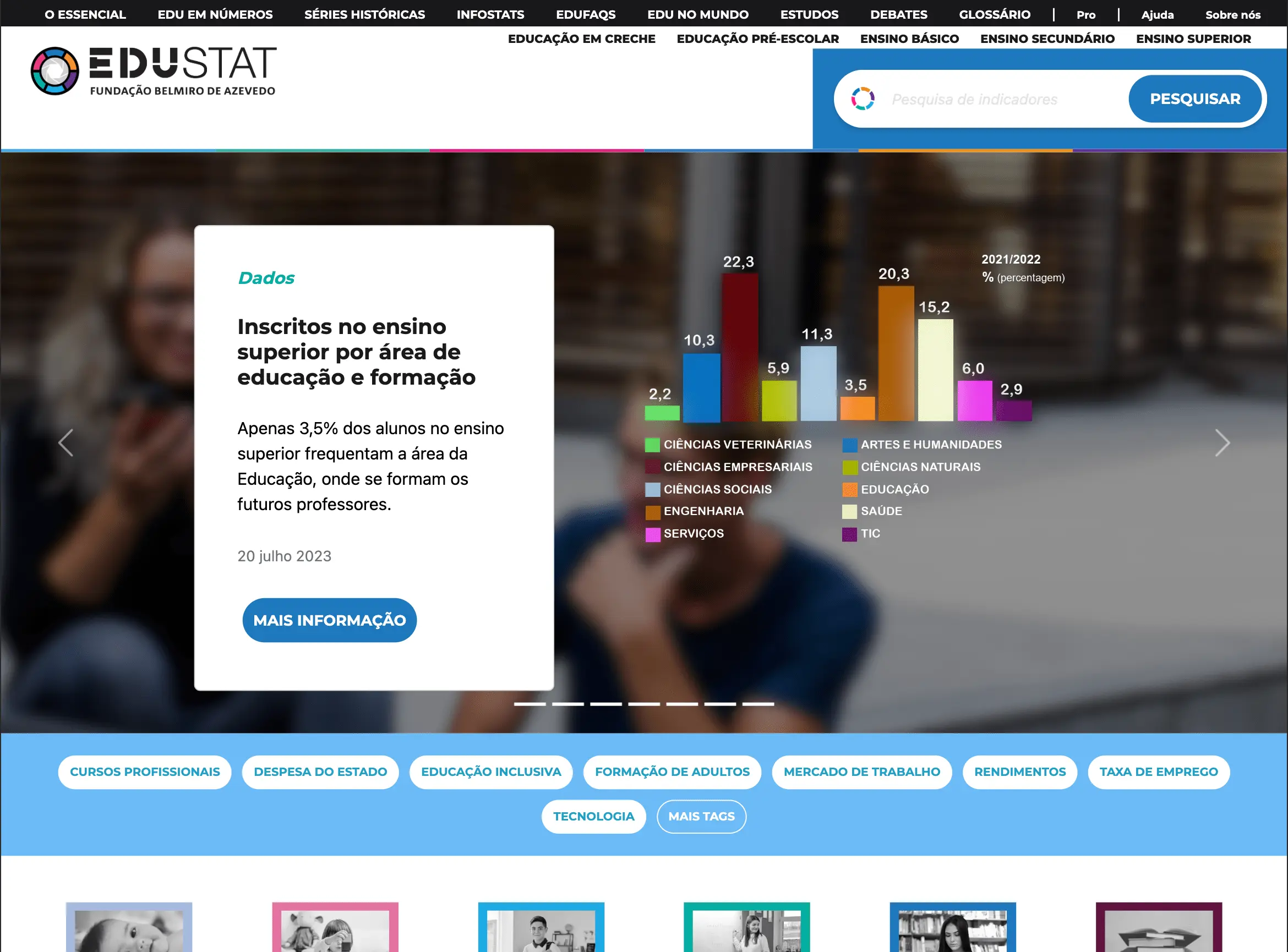Image resolution: width=1288 pixels, height=952 pixels.
Task: Open the Ajuda link
Action: coord(1156,14)
